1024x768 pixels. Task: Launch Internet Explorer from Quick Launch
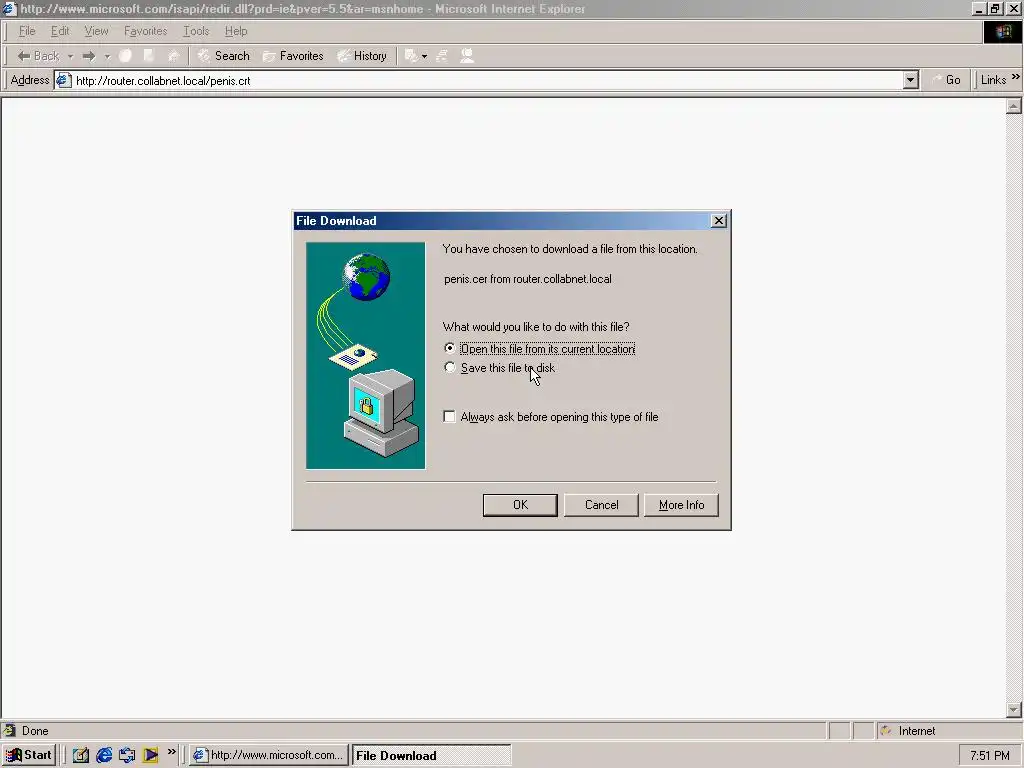(104, 755)
